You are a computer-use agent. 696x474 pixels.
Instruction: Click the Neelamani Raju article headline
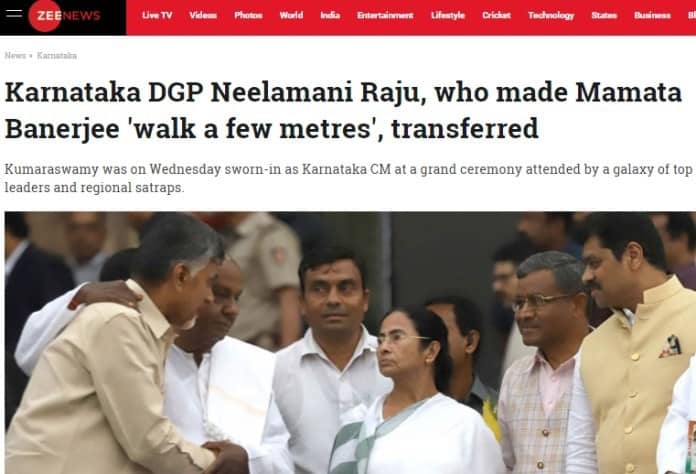point(343,111)
